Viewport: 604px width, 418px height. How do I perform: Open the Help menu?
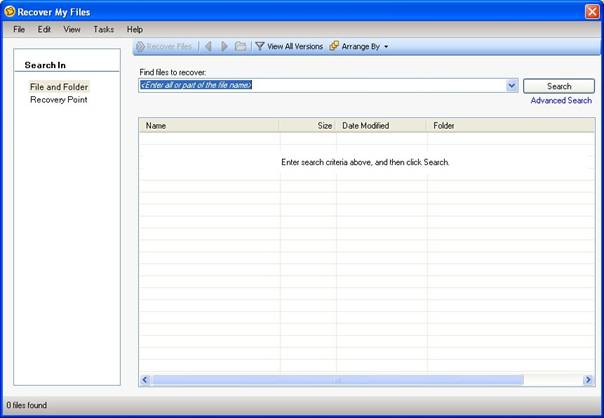pos(135,29)
